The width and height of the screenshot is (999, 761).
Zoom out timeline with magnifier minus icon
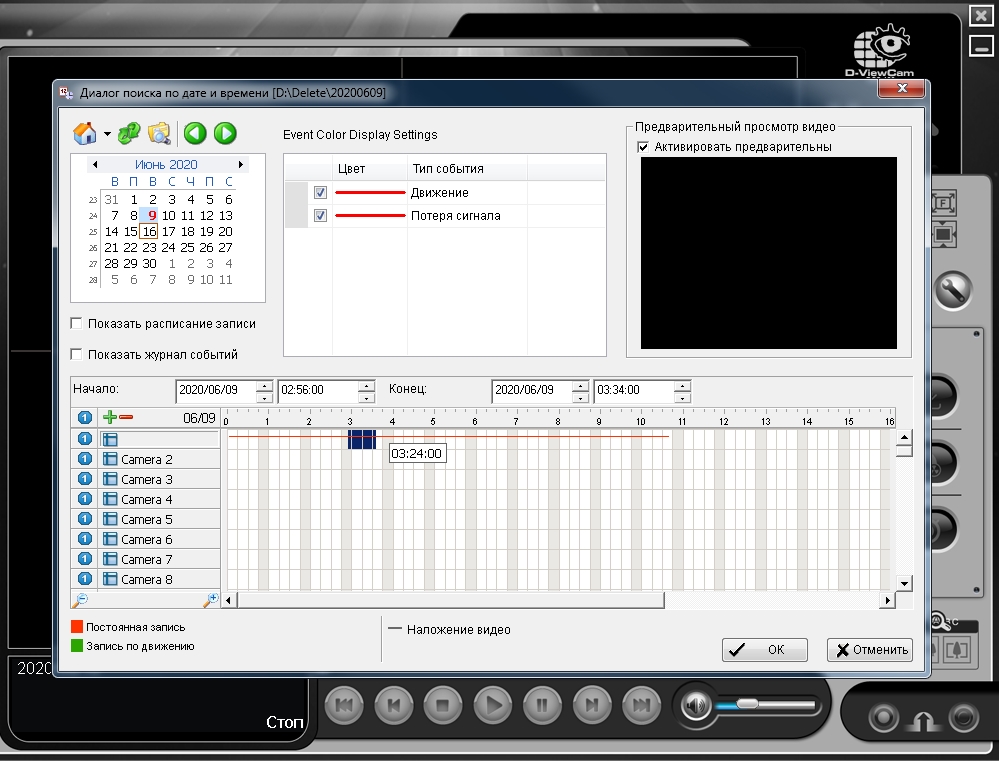(80, 600)
